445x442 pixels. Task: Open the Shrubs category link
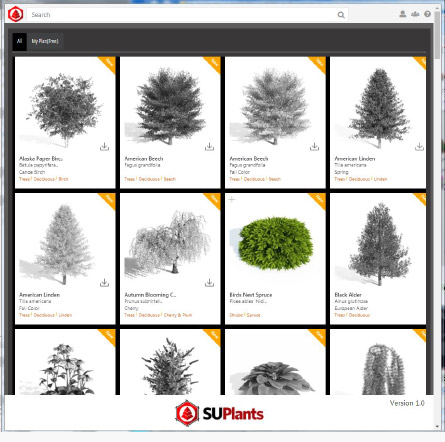pos(236,315)
